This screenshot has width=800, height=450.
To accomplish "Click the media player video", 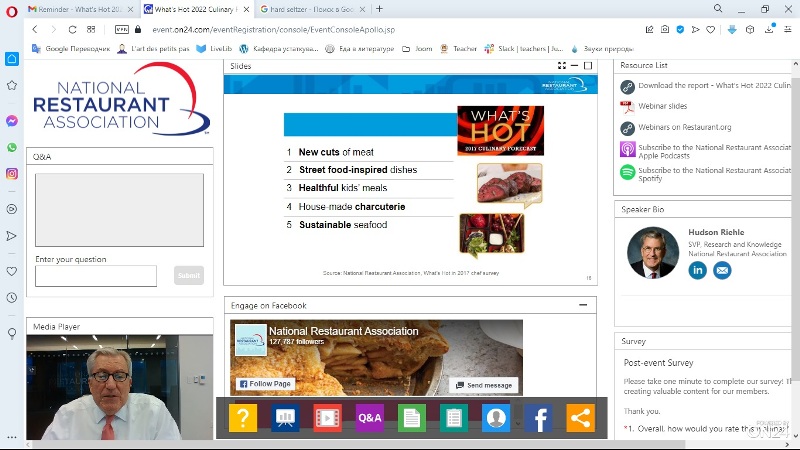I will pos(120,387).
